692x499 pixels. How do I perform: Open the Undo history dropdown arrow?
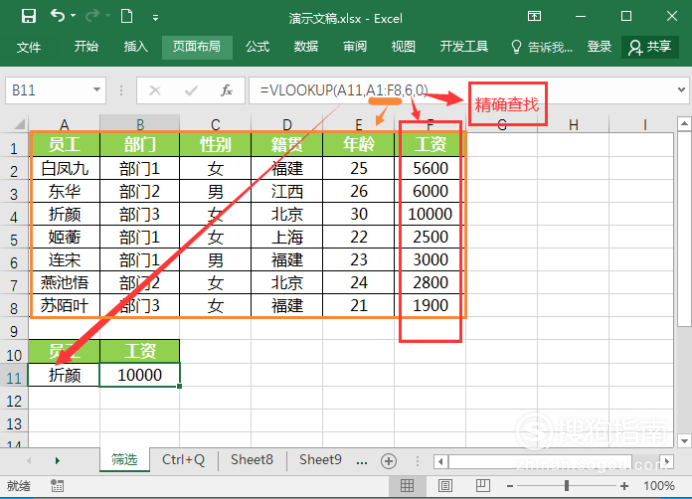[x=73, y=16]
